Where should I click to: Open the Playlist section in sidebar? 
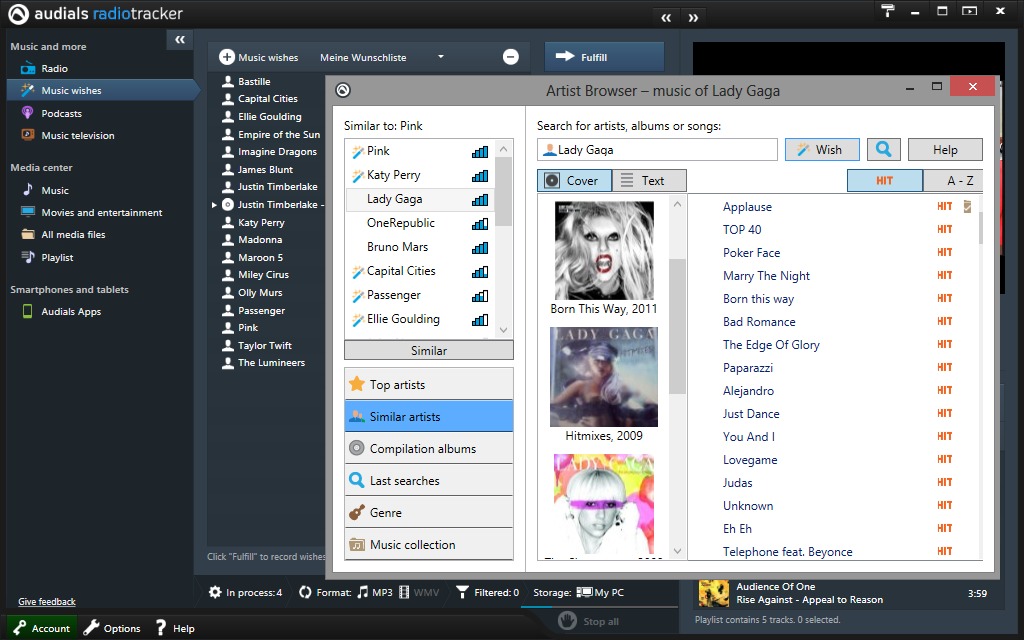click(57, 257)
